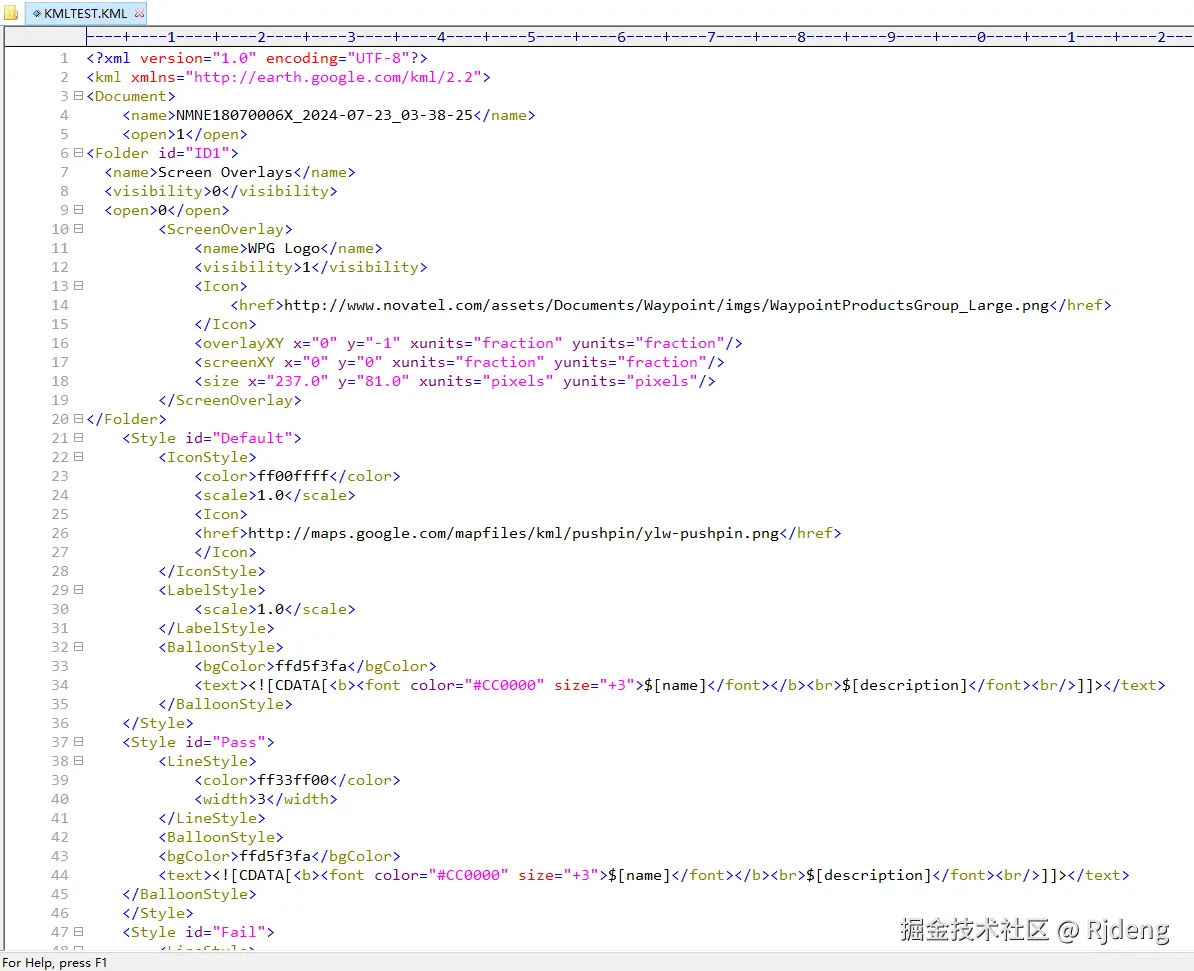Click the novatel.com WaypointProductsGroup_Large.png URL

click(x=666, y=305)
